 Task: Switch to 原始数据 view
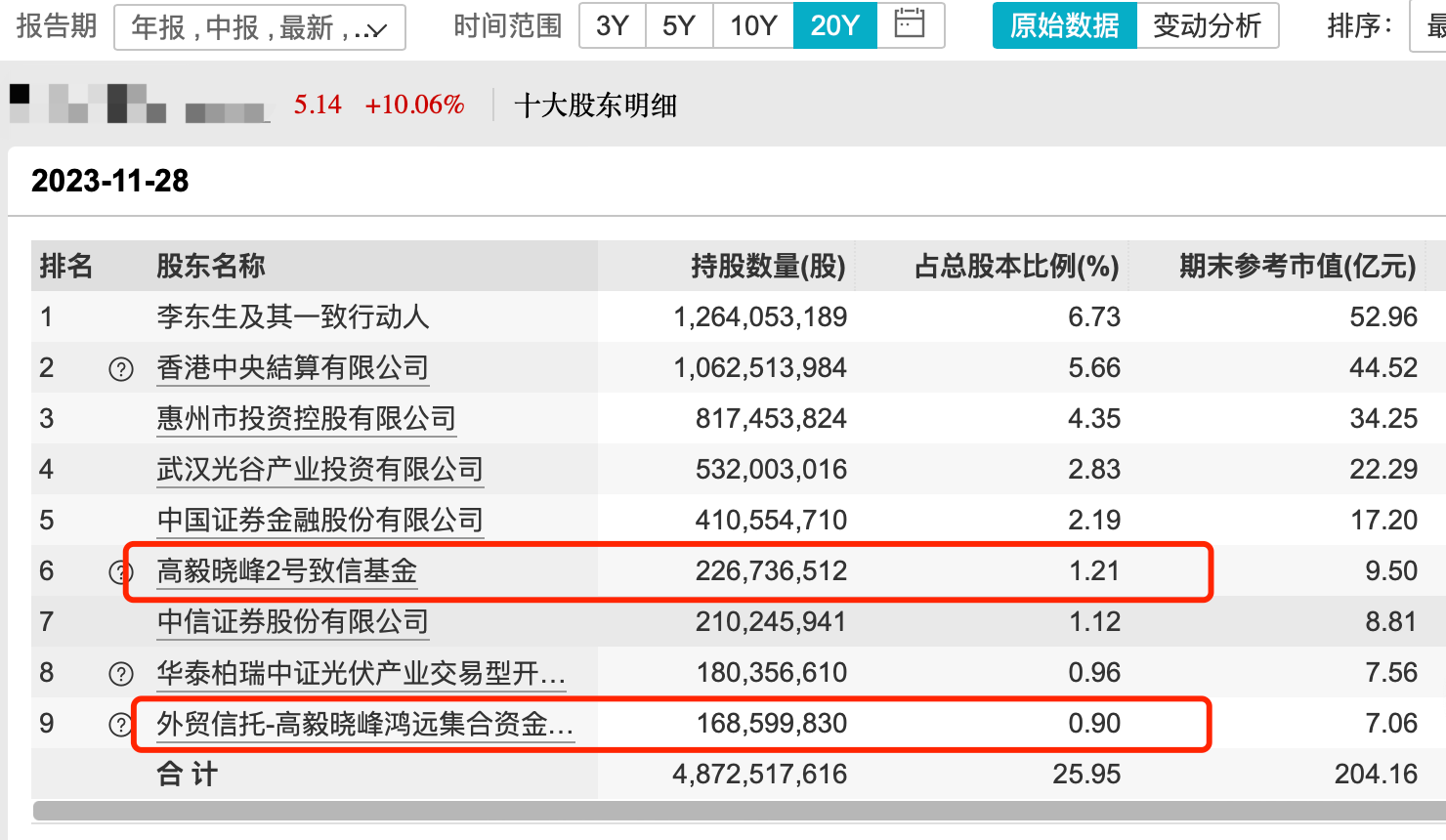click(1065, 25)
